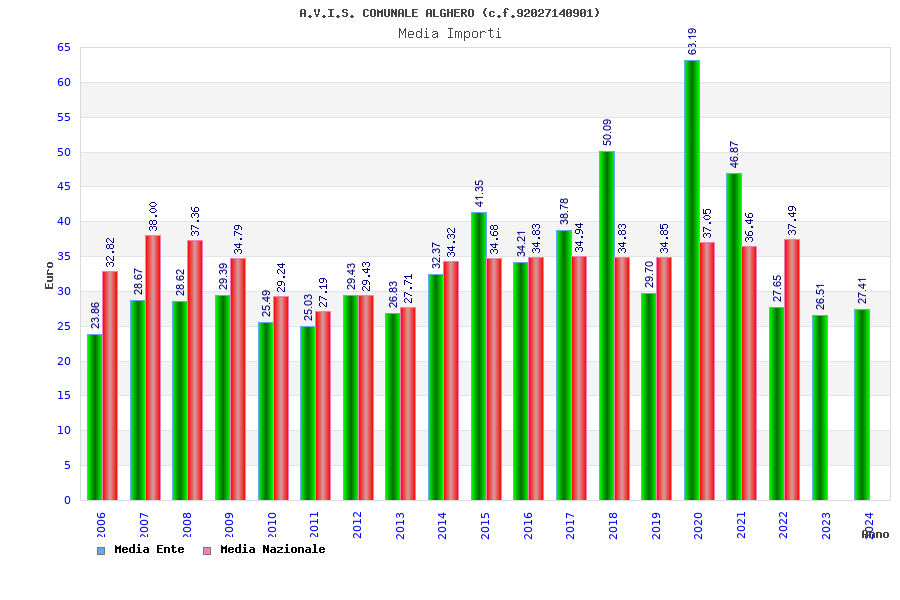Click the value label 23.86
900x600 pixels.
click(x=95, y=315)
